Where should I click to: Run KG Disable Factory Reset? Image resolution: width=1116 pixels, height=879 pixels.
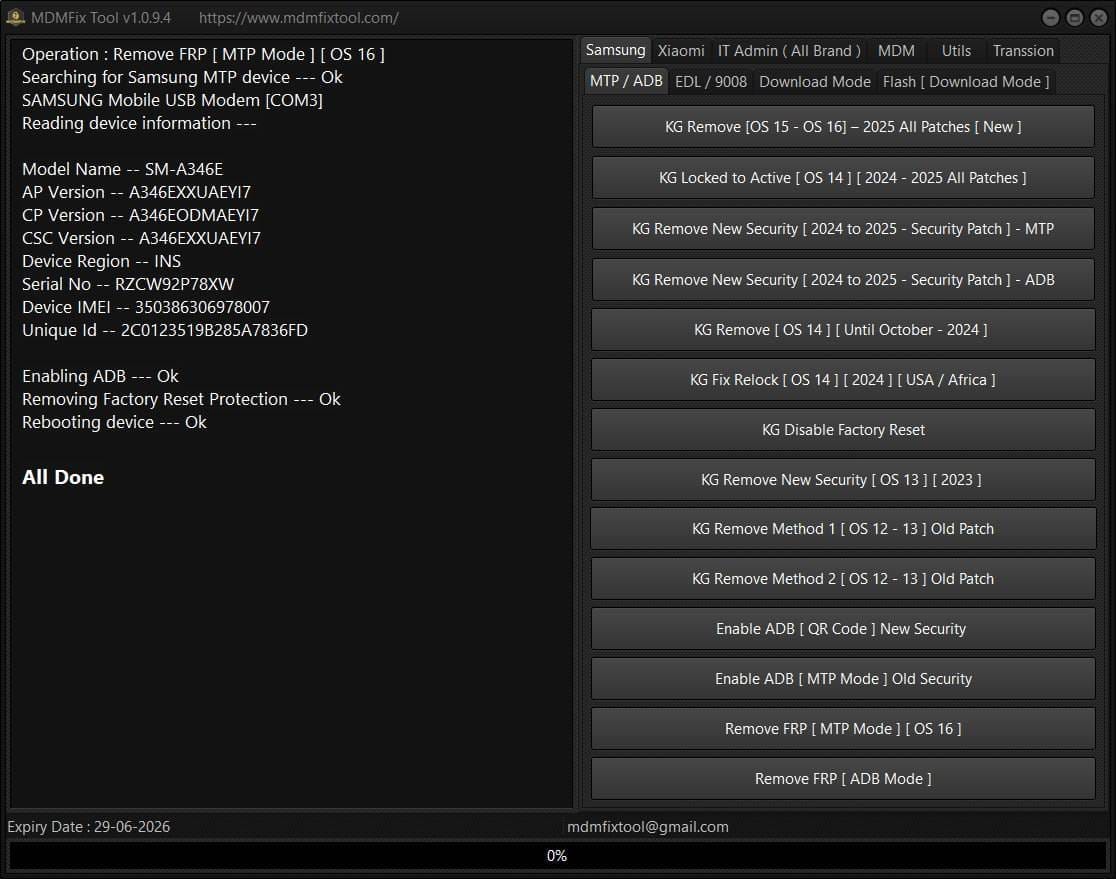[x=842, y=429]
